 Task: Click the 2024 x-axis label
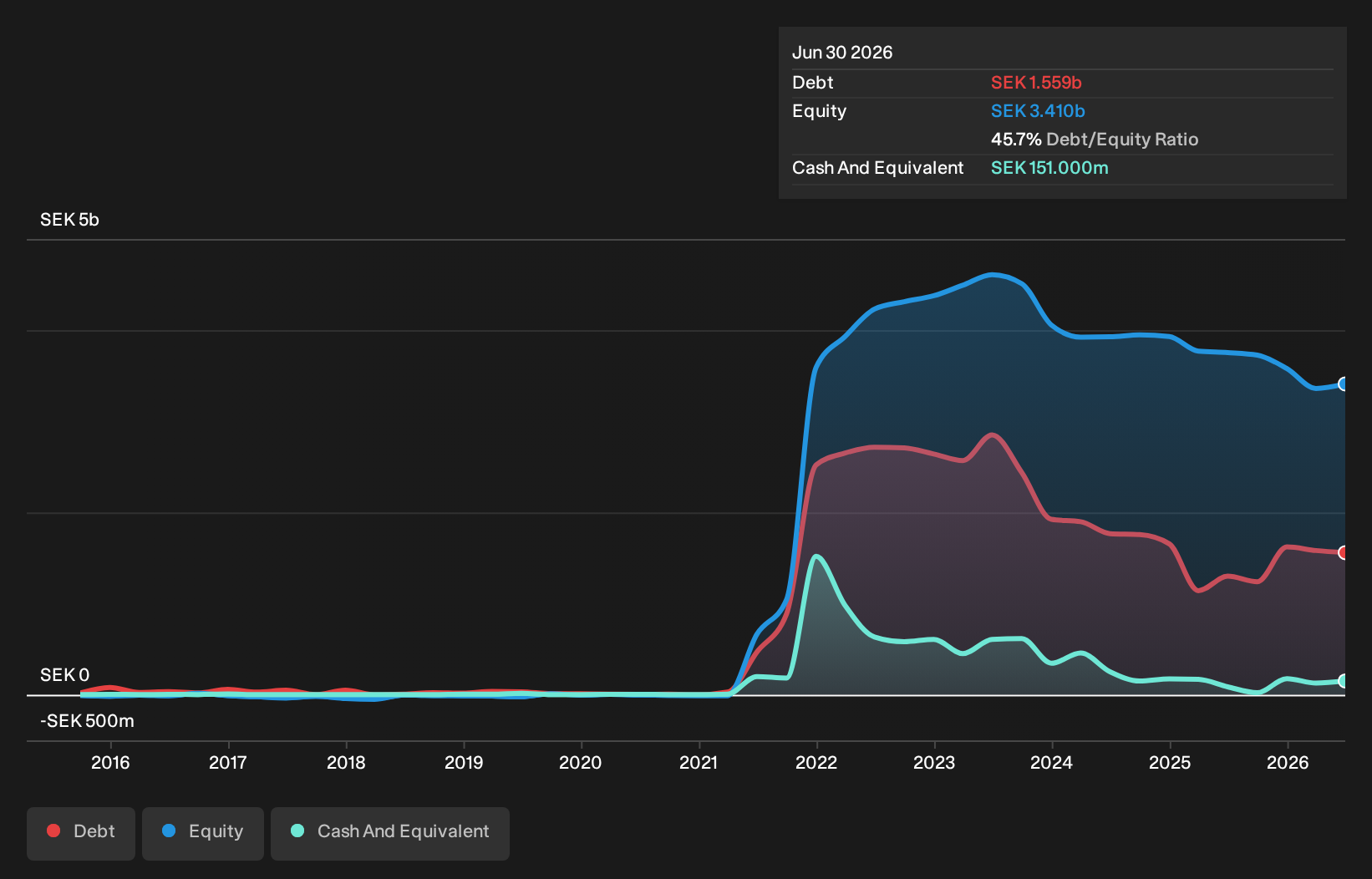click(1052, 762)
